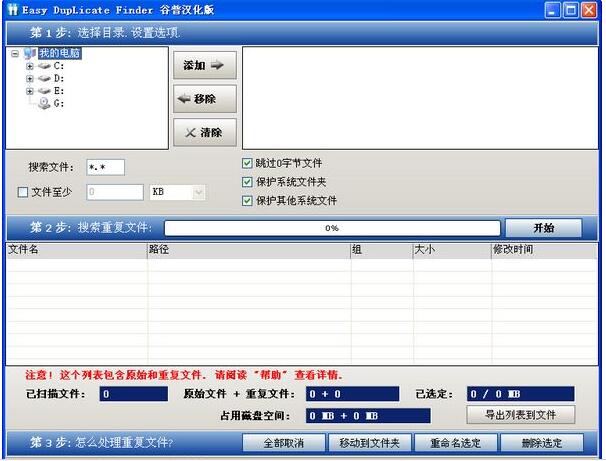Click the G: optical drive icon
The image size is (606, 461).
(x=44, y=103)
